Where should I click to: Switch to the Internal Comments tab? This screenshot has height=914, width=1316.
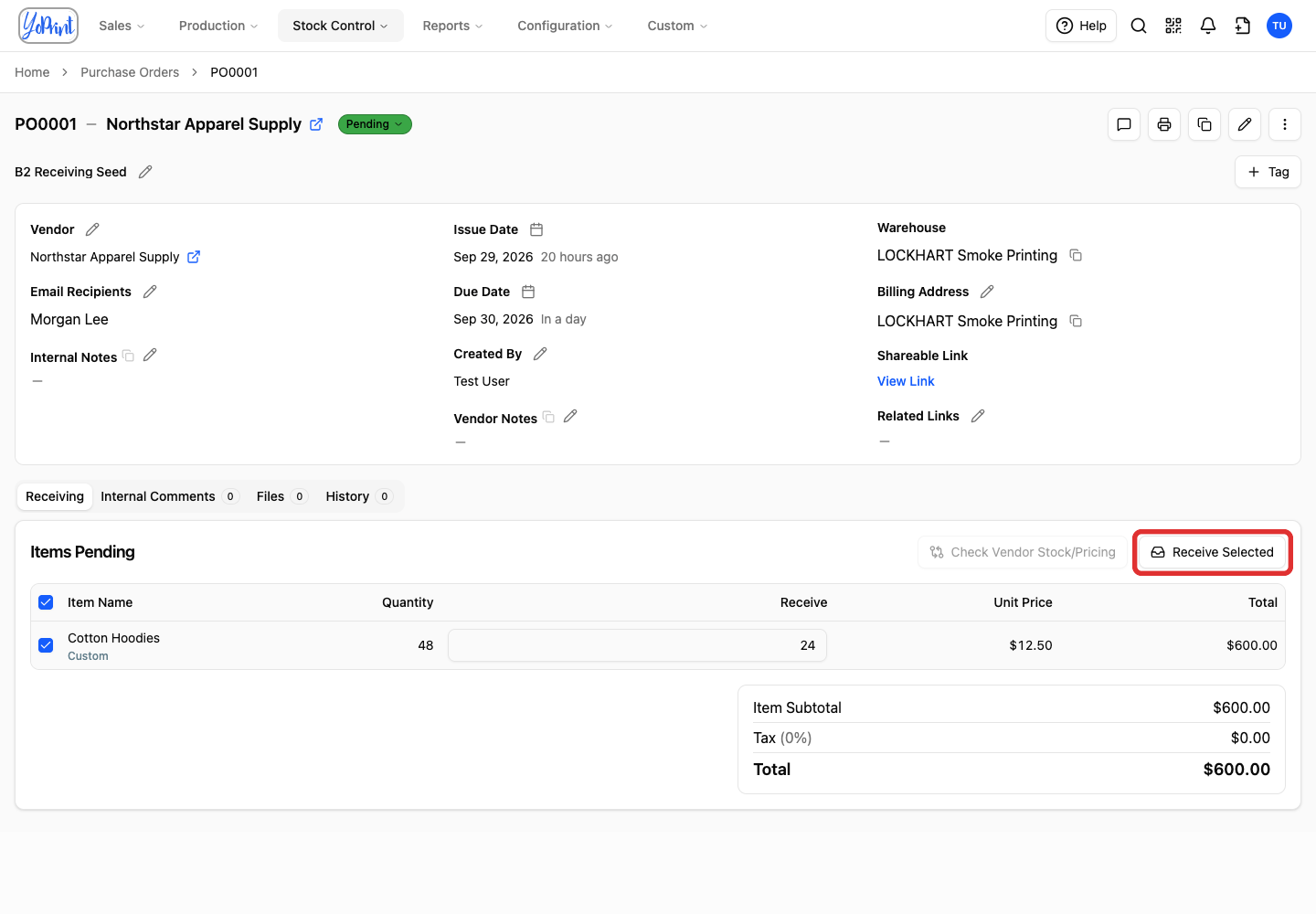[x=168, y=496]
